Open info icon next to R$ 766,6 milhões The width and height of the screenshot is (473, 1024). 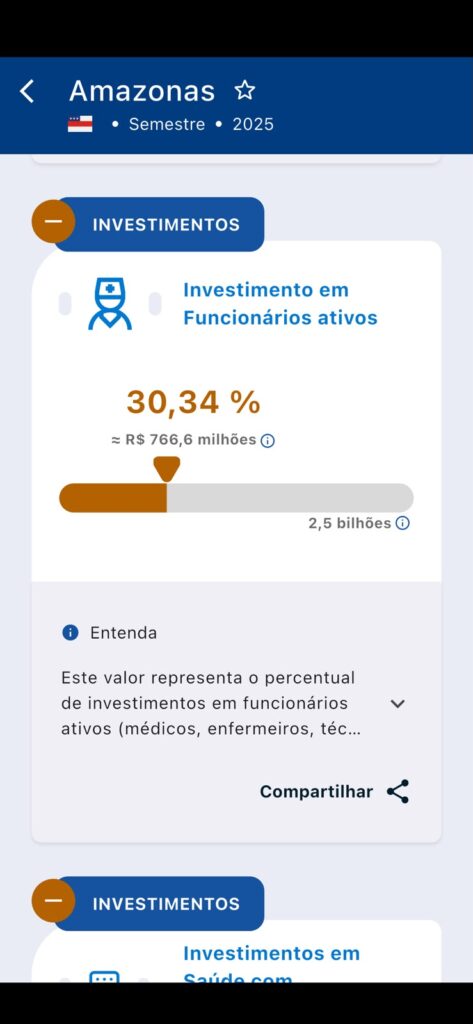(268, 441)
